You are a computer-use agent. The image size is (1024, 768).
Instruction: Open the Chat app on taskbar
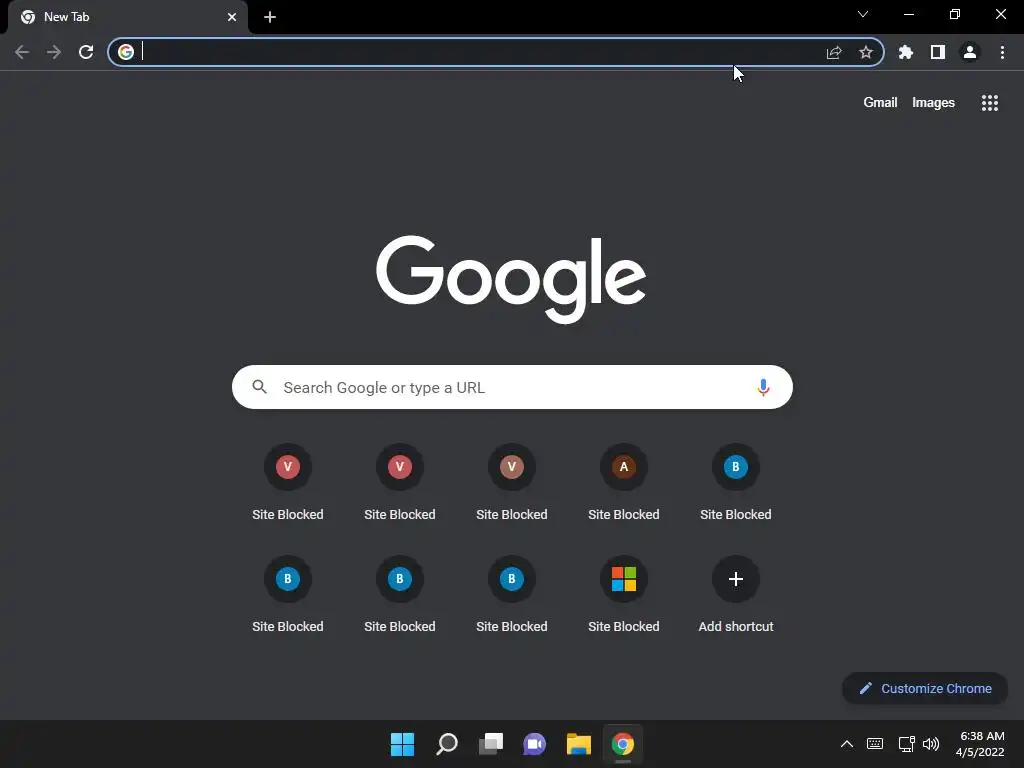(534, 744)
